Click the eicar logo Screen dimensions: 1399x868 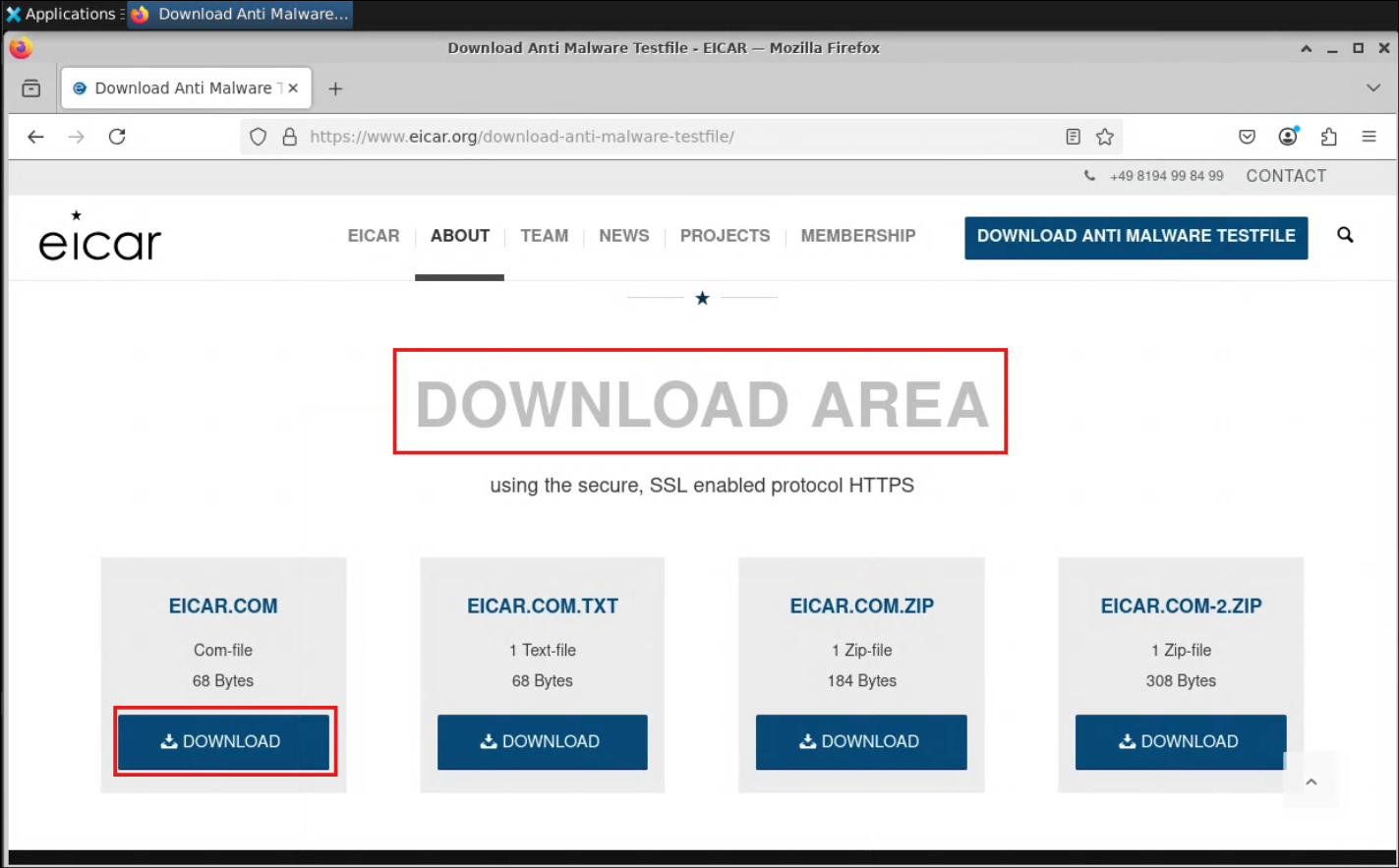[99, 237]
